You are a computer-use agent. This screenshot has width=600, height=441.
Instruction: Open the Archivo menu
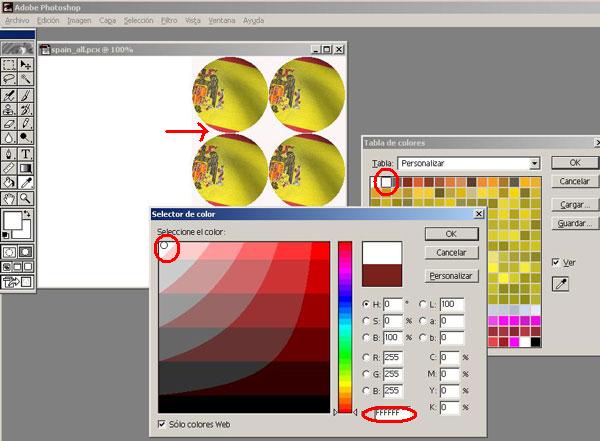click(17, 21)
